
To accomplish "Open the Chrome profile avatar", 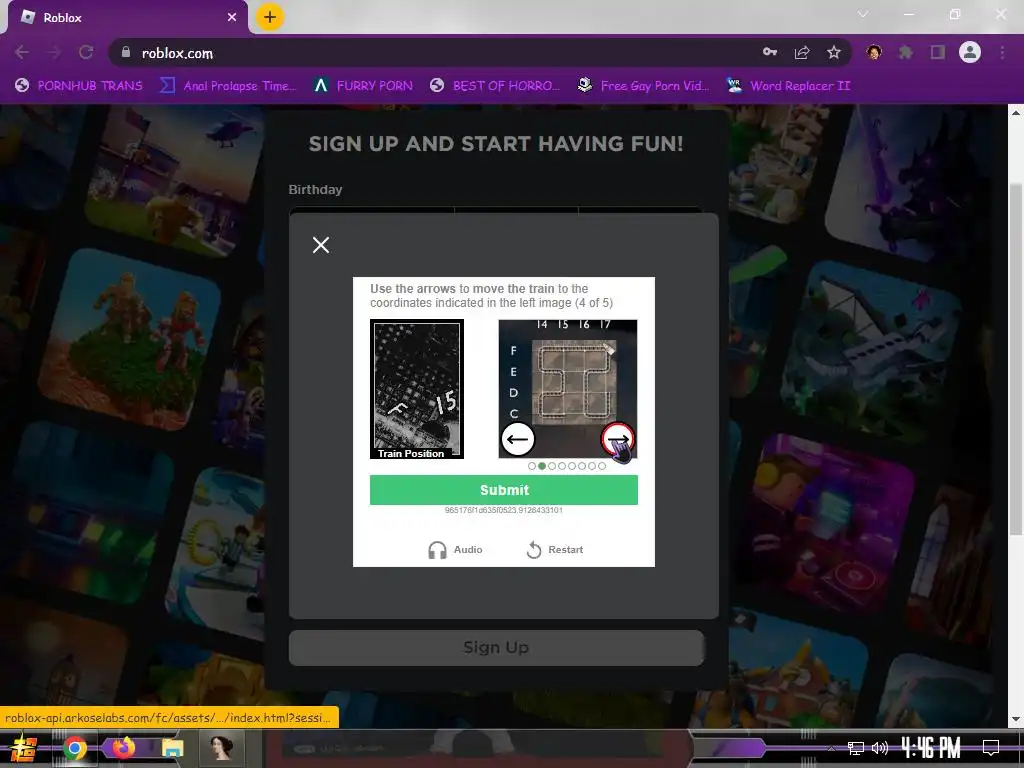I will click(970, 52).
